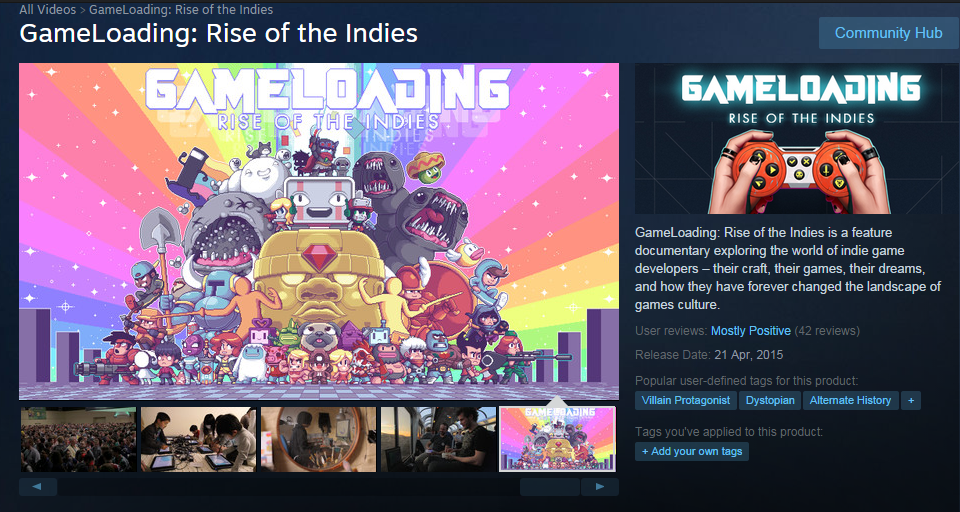Show the round mirror workshop thumbnail

(318, 439)
